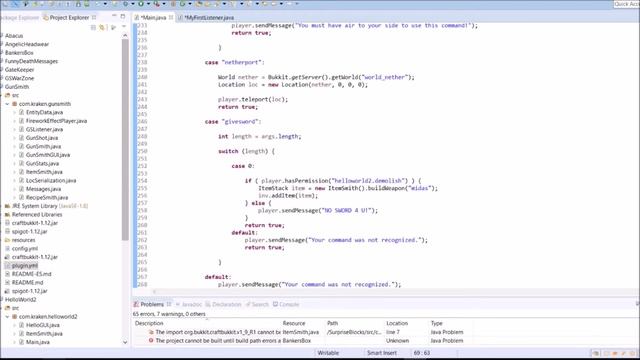Select the 'import org.bukkit.craftbukkit' problem row

point(304,332)
